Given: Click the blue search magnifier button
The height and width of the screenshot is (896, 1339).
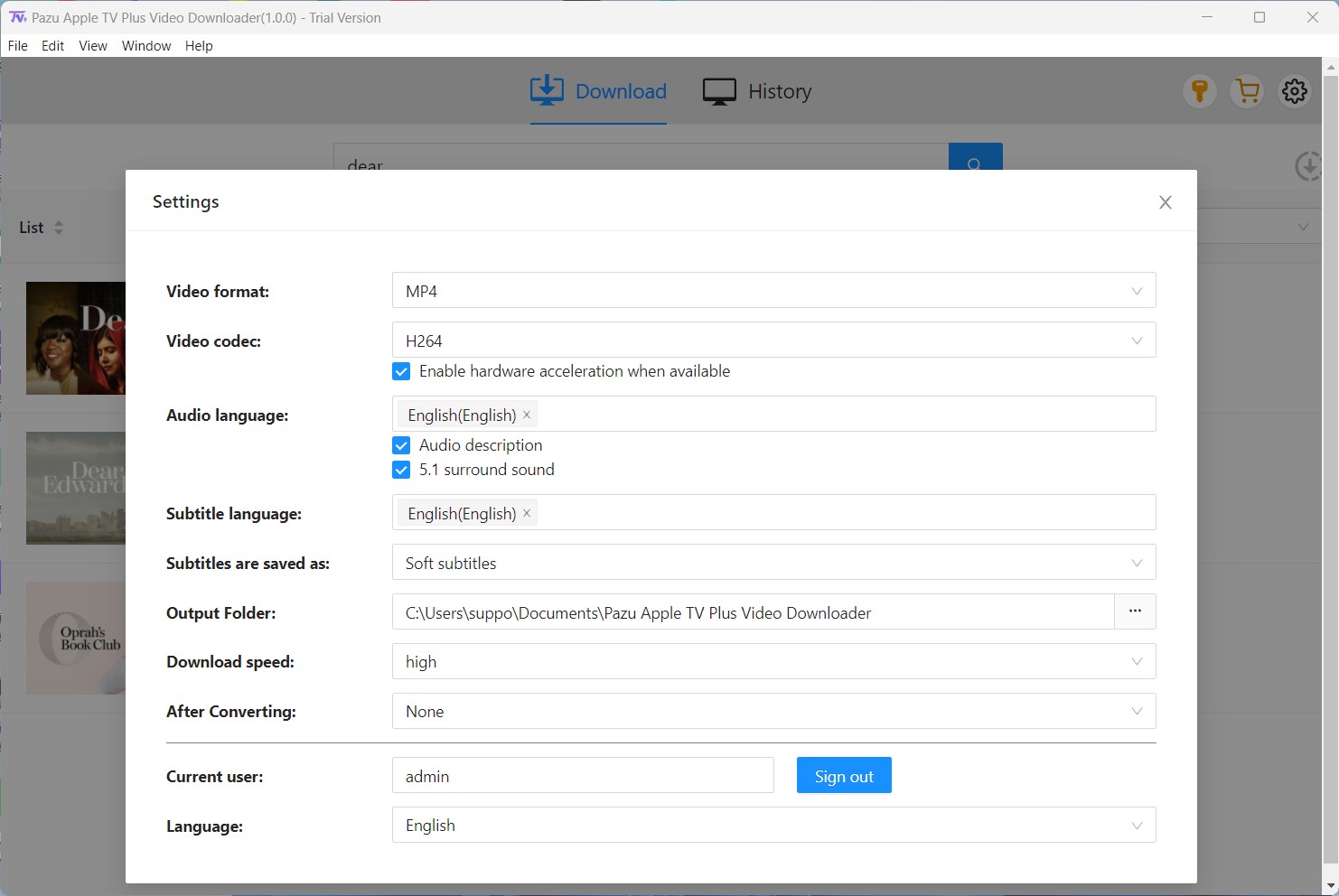Looking at the screenshot, I should pyautogui.click(x=975, y=157).
